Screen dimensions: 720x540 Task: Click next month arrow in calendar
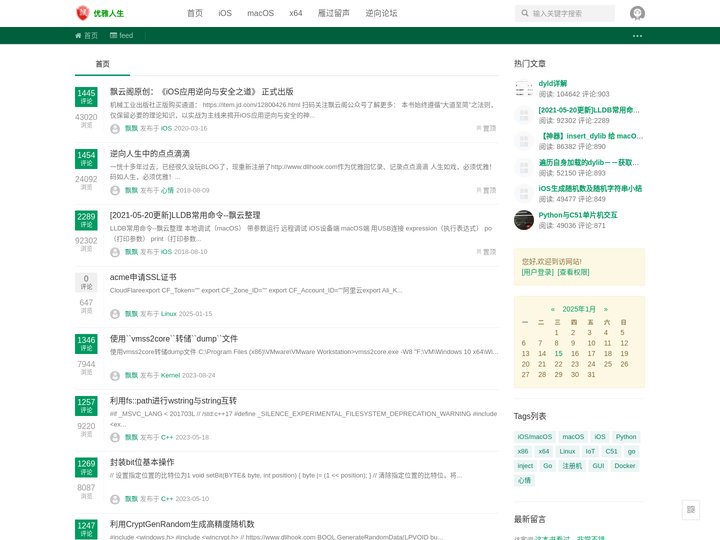click(606, 309)
